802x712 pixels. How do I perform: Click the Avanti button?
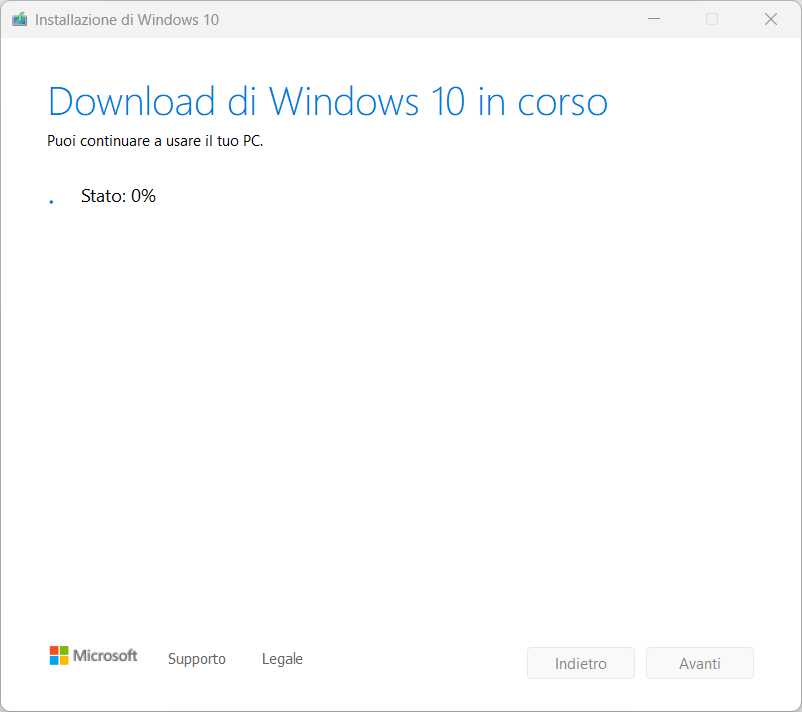tap(700, 663)
